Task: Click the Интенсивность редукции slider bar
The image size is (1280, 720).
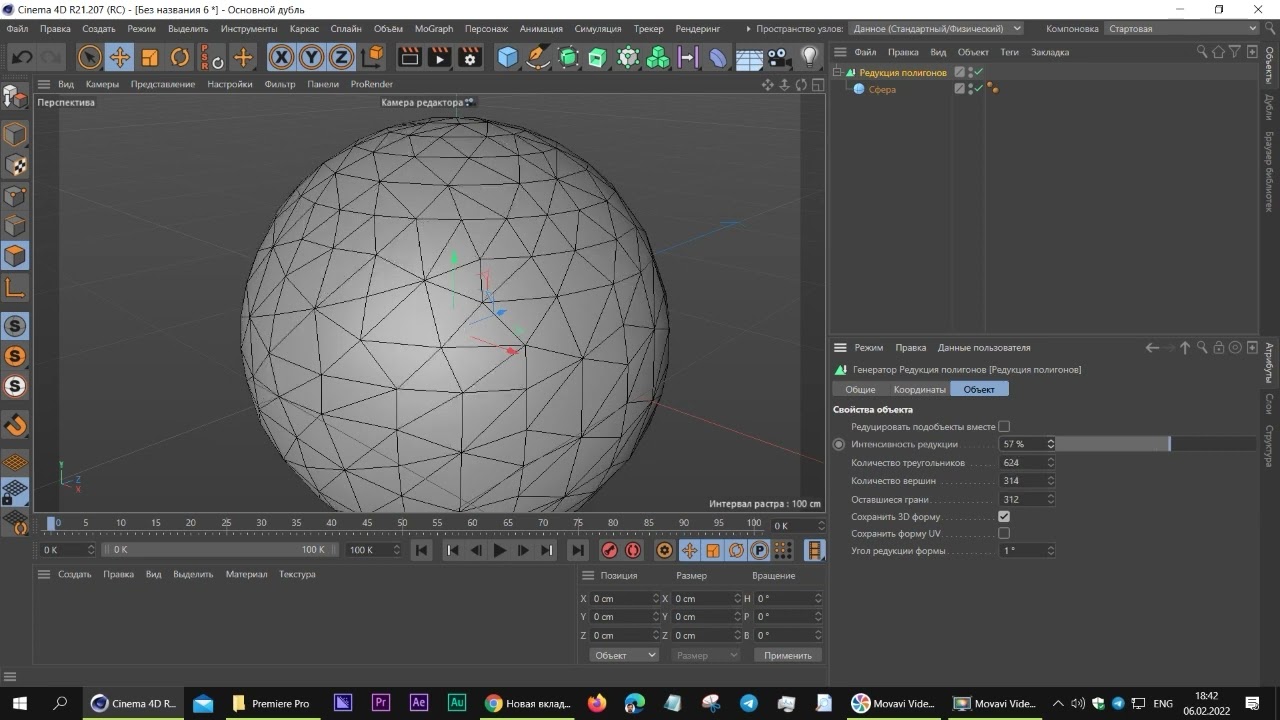Action: tap(1156, 444)
